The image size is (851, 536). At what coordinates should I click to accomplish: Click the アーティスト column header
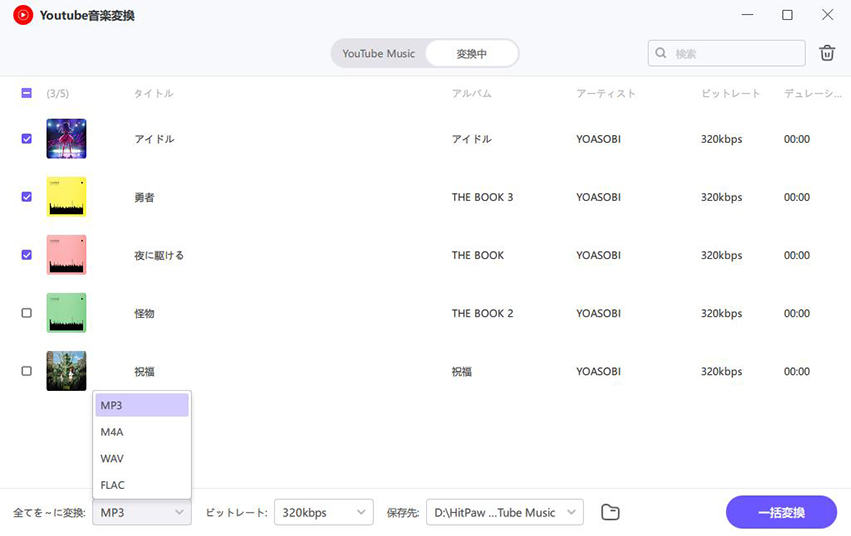[606, 93]
